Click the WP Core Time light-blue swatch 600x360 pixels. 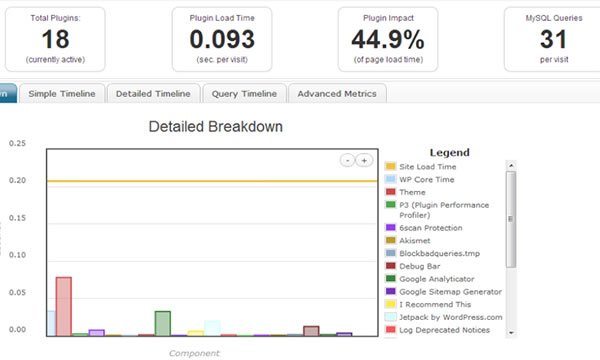point(390,179)
